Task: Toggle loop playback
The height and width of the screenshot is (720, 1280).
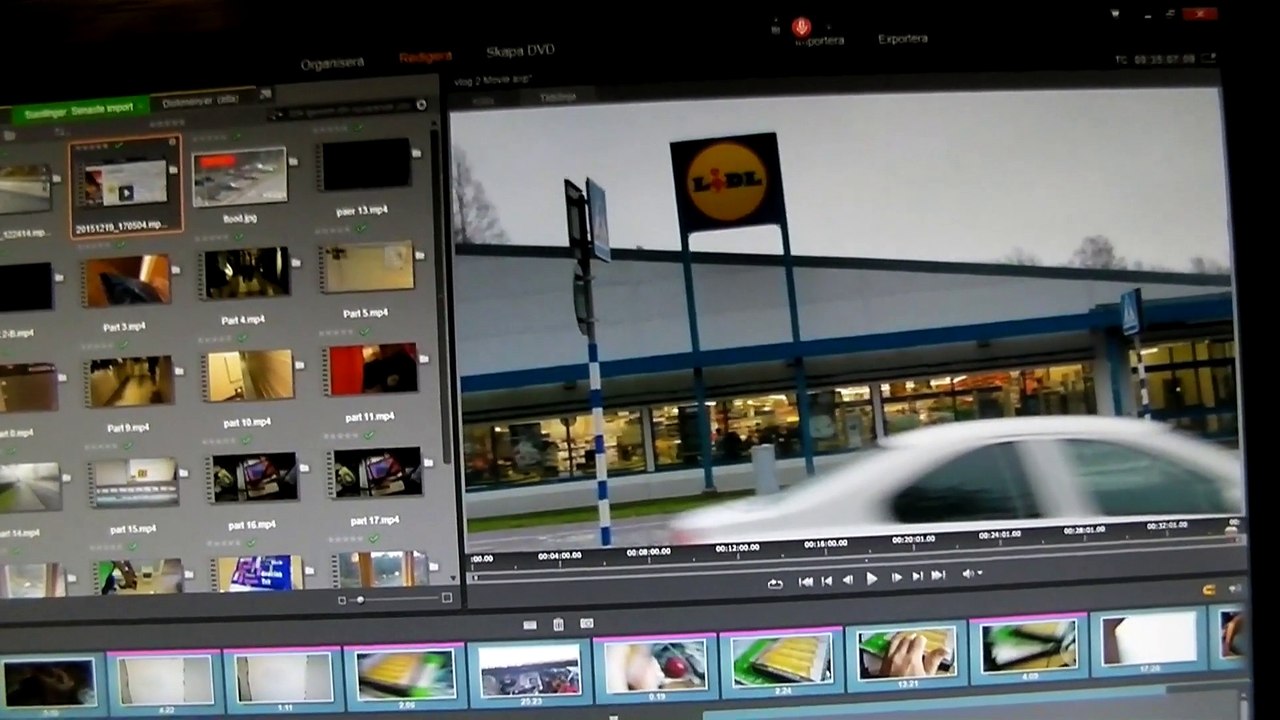Action: click(775, 584)
